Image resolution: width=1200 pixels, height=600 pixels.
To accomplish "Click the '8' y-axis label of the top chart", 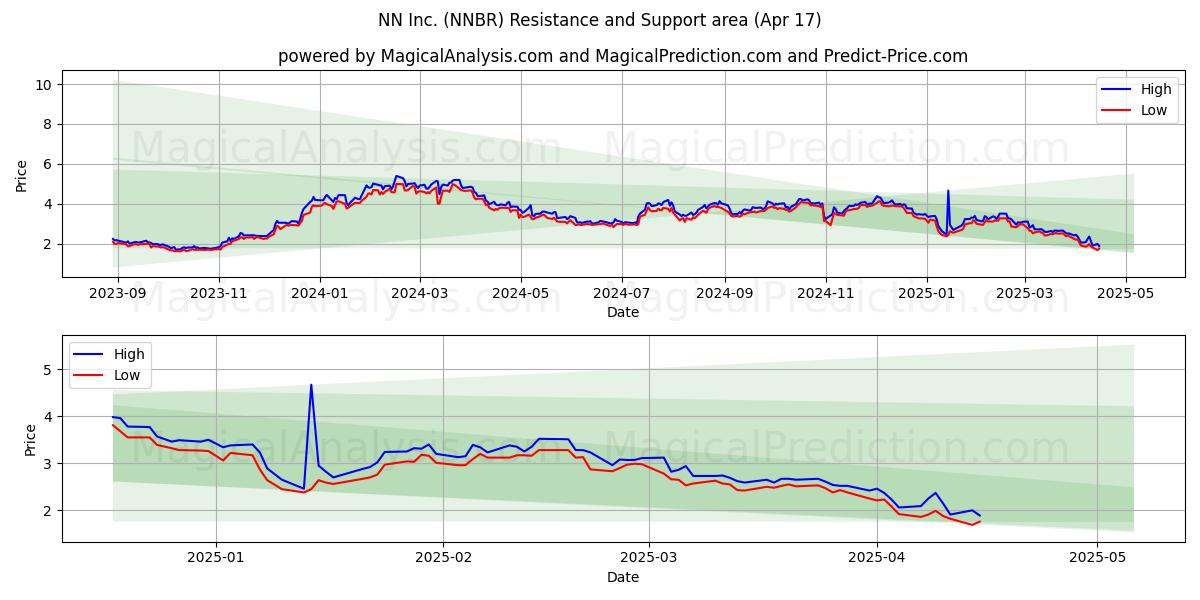I will pyautogui.click(x=47, y=125).
